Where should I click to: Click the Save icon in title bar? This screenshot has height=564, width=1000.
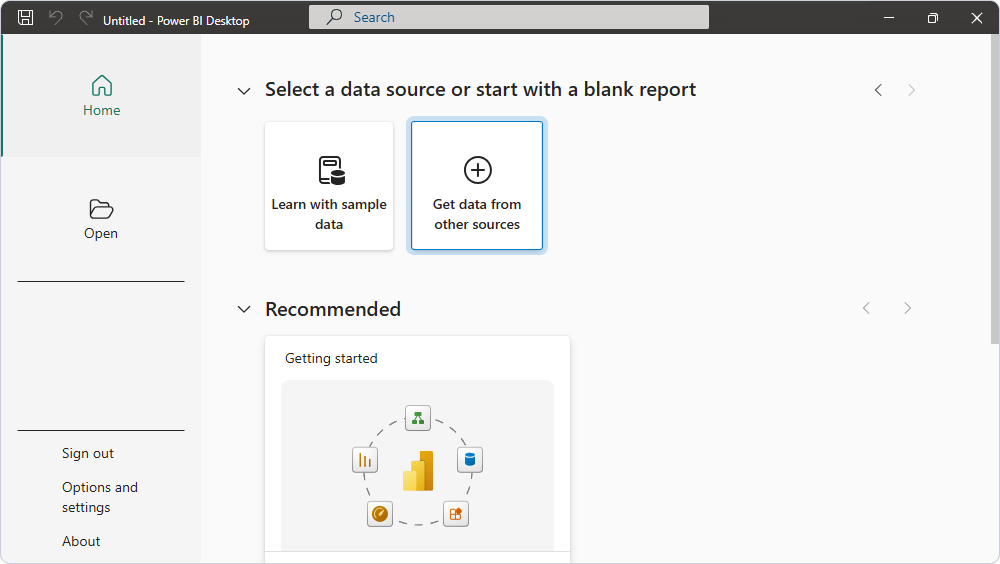26,18
